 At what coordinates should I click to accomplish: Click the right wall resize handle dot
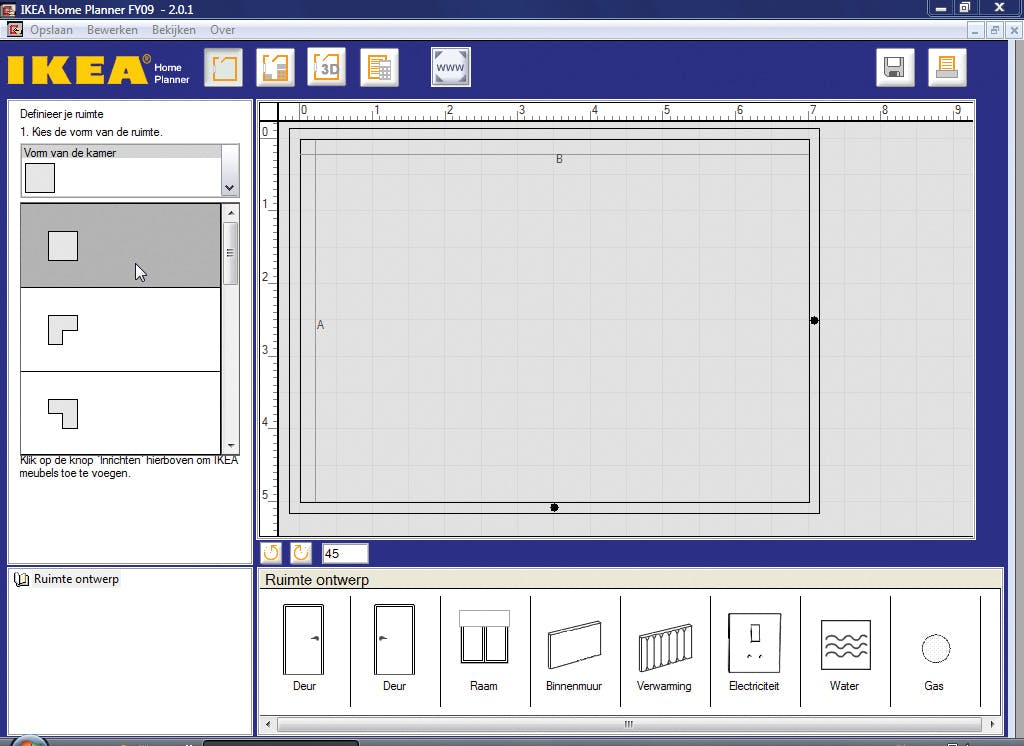(x=814, y=321)
